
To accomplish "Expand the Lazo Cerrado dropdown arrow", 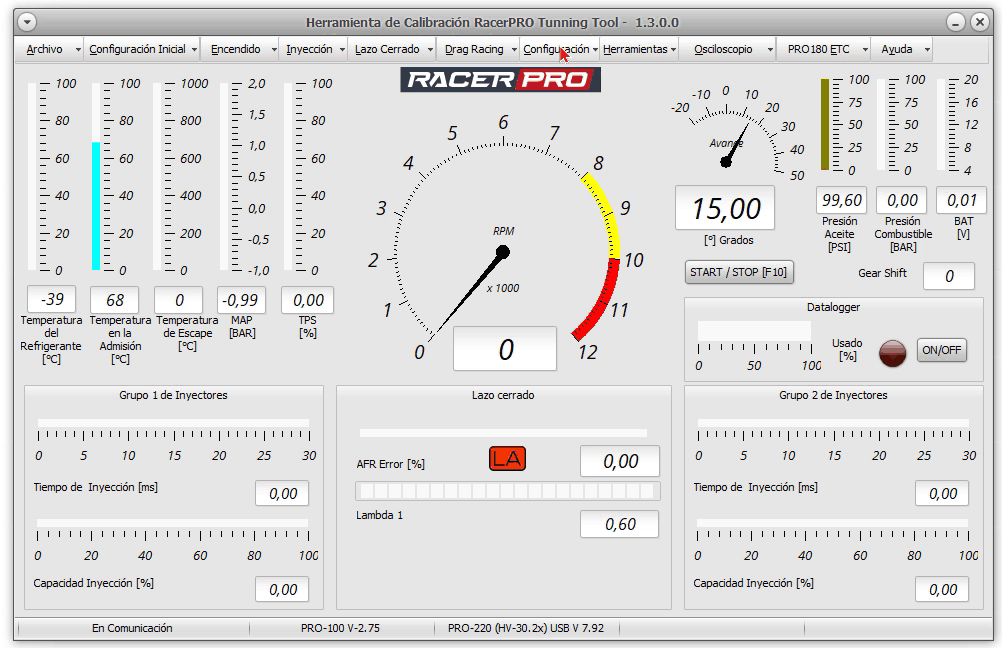I will pos(430,50).
